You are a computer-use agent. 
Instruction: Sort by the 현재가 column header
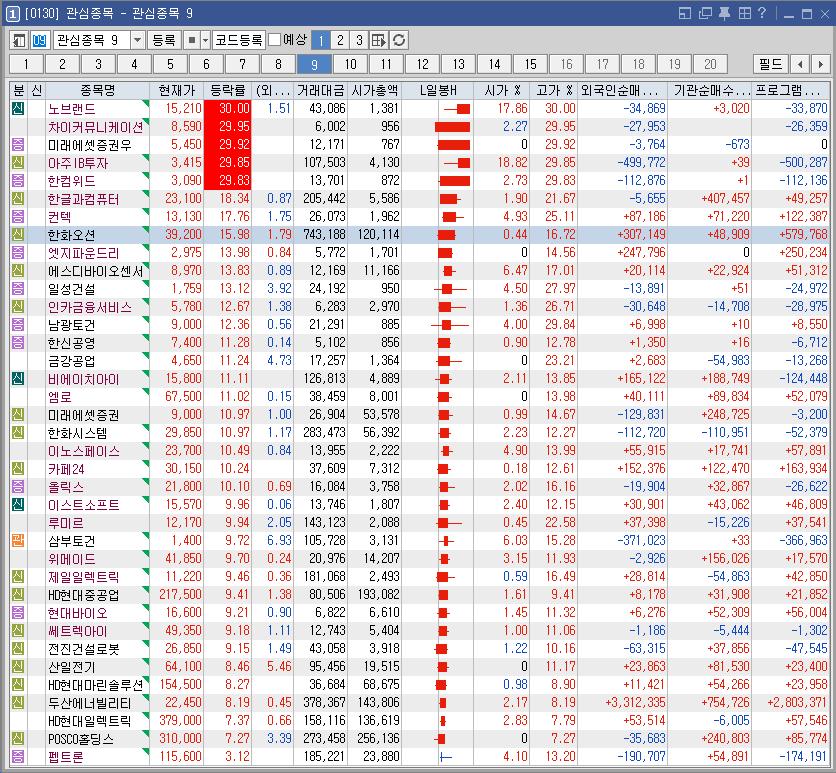pyautogui.click(x=176, y=91)
